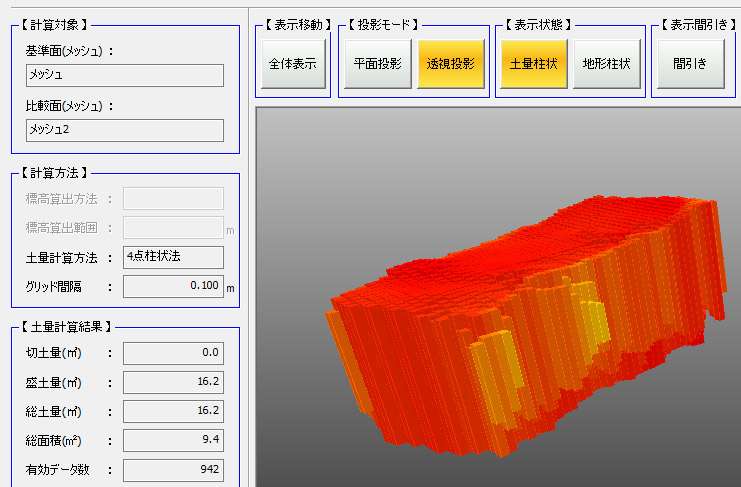Click the 全体表示 button
The height and width of the screenshot is (487, 741).
(293, 63)
